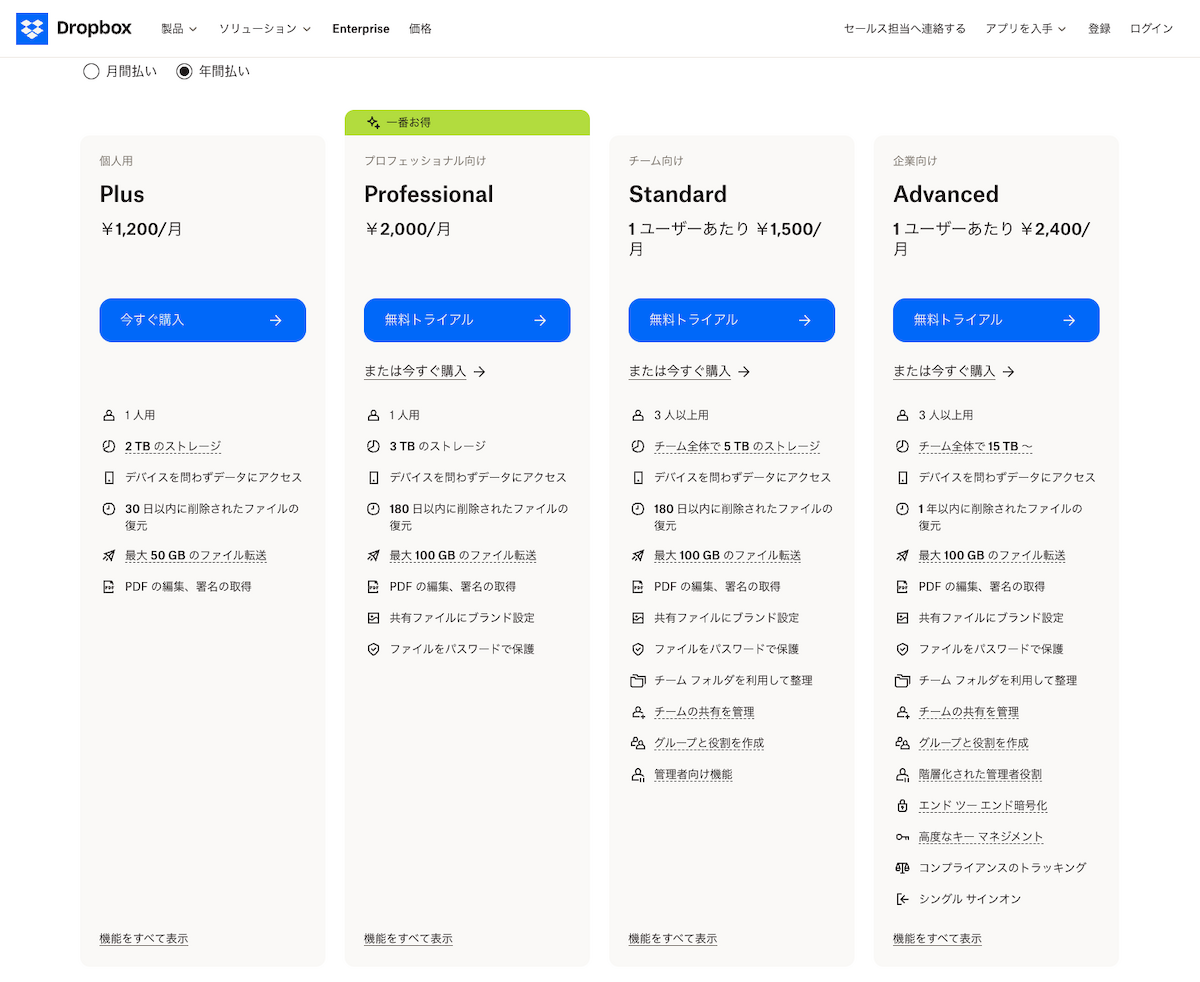Expand the 製品 dropdown menu
This screenshot has width=1200, height=982.
click(x=179, y=29)
